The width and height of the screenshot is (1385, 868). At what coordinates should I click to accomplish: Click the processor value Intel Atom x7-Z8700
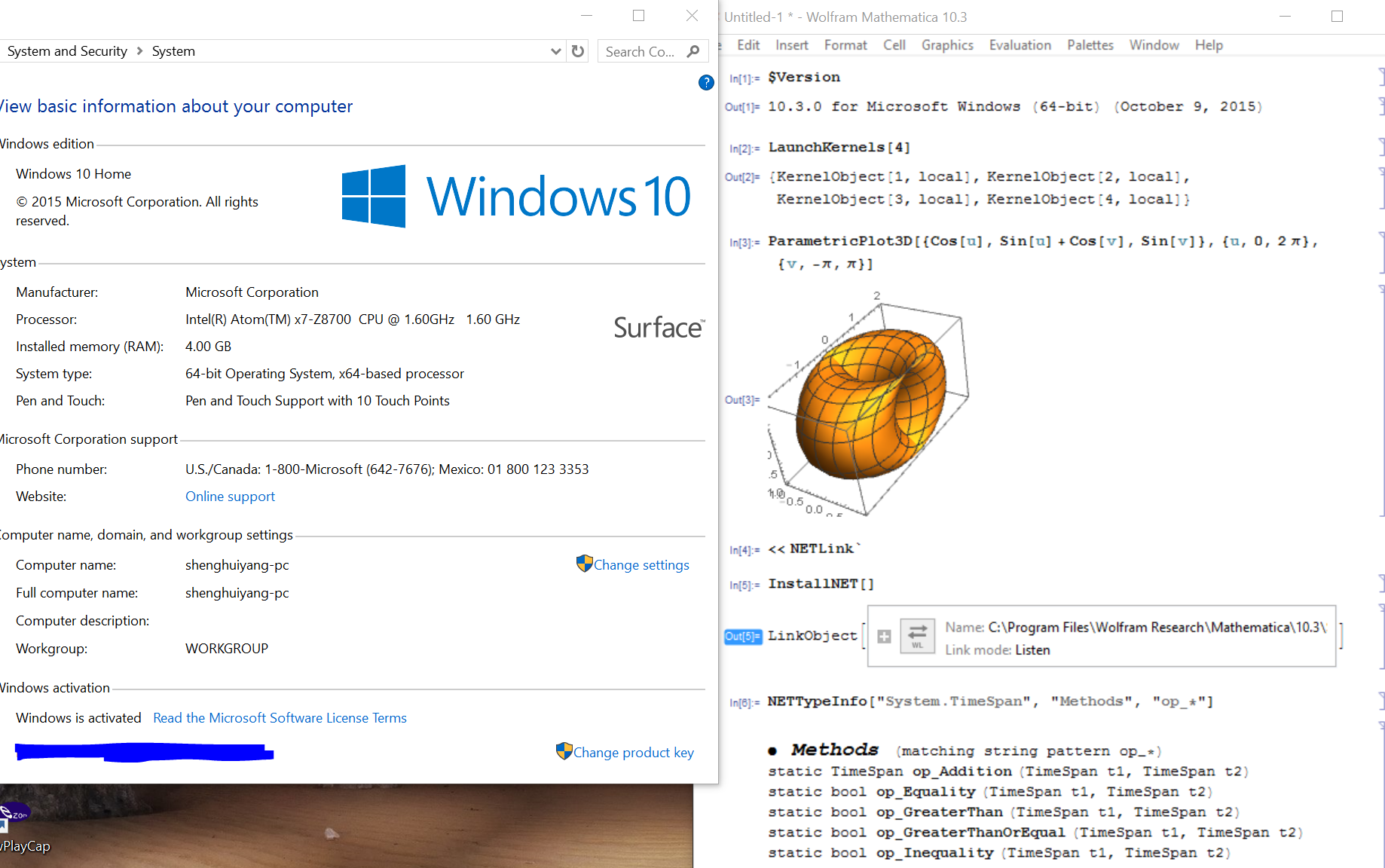coord(353,319)
